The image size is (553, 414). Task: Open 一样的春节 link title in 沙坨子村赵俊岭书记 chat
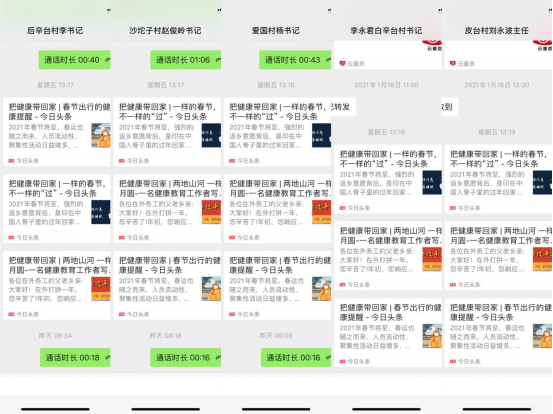168,111
